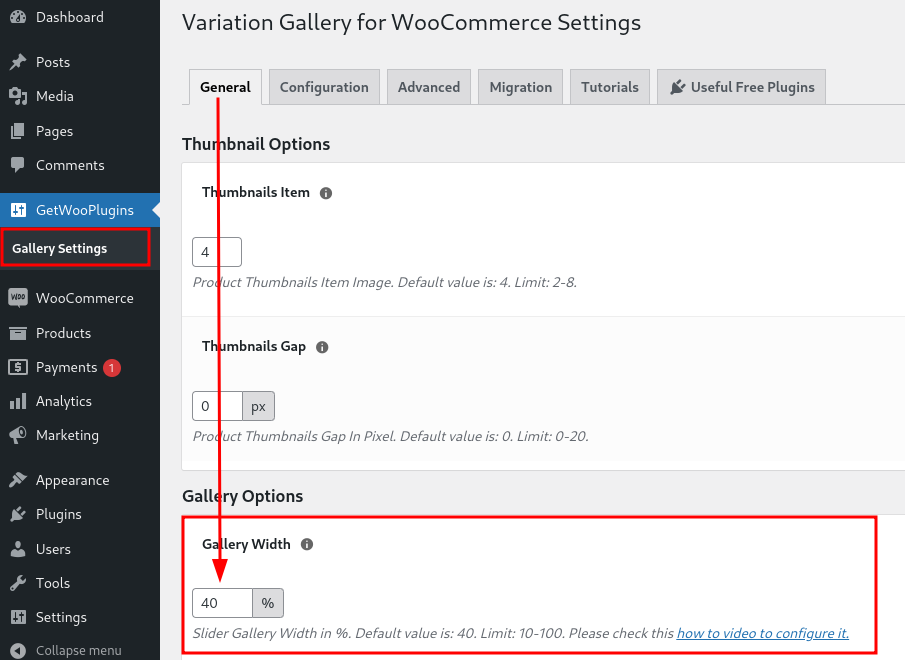Switch to the Configuration tab
Image resolution: width=905 pixels, height=660 pixels.
(324, 87)
